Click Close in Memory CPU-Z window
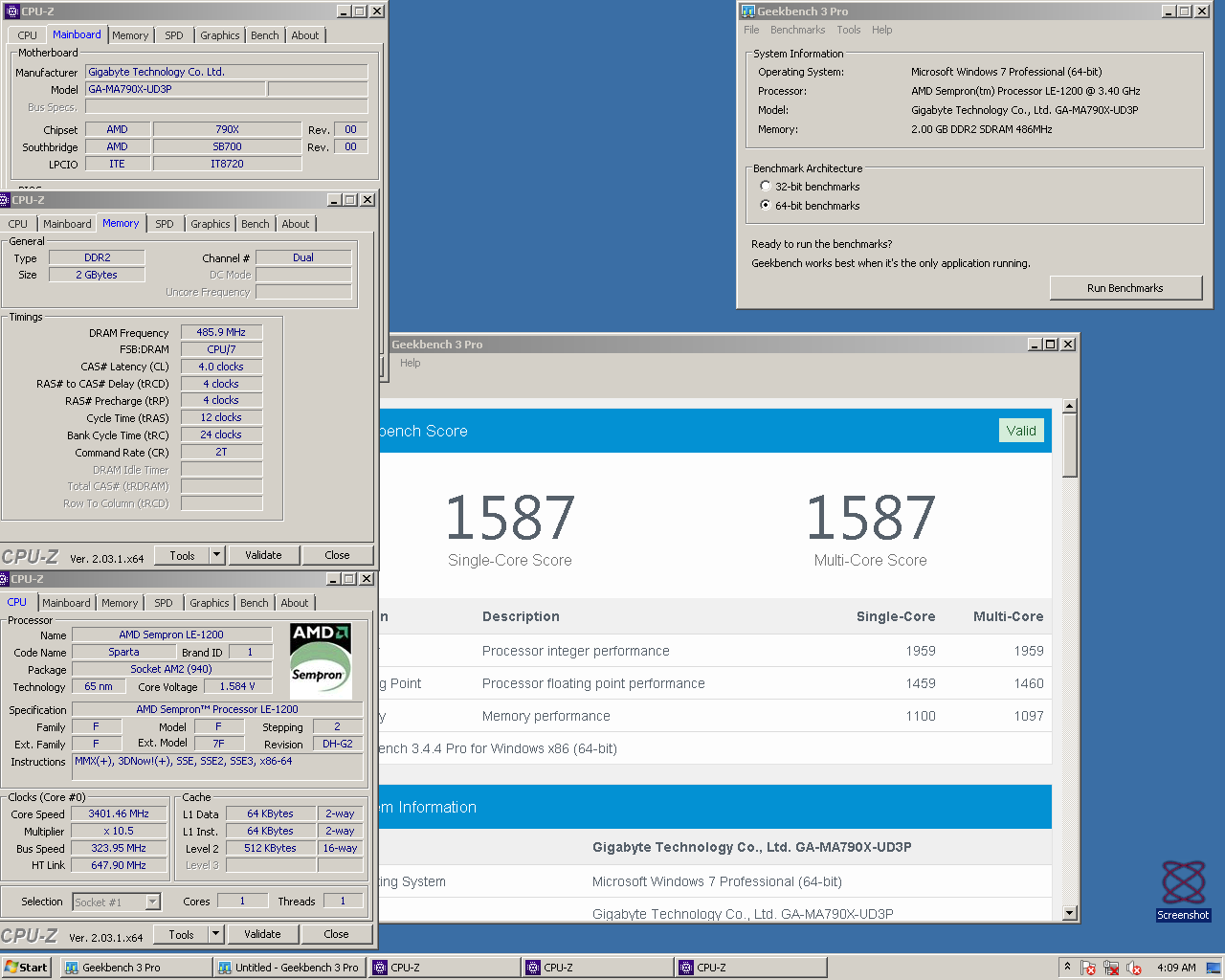The height and width of the screenshot is (980, 1225). [337, 555]
